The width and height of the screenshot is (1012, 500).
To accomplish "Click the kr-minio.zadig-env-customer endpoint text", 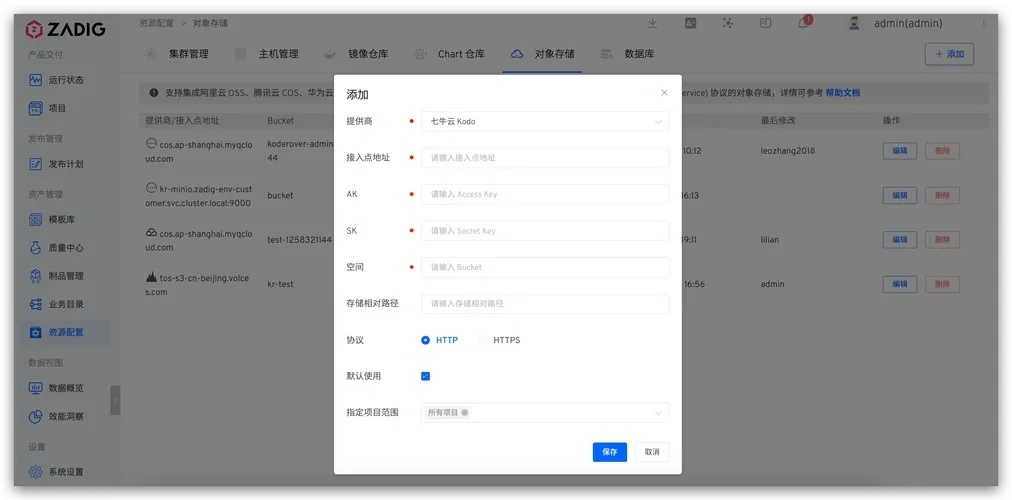I will click(199, 196).
